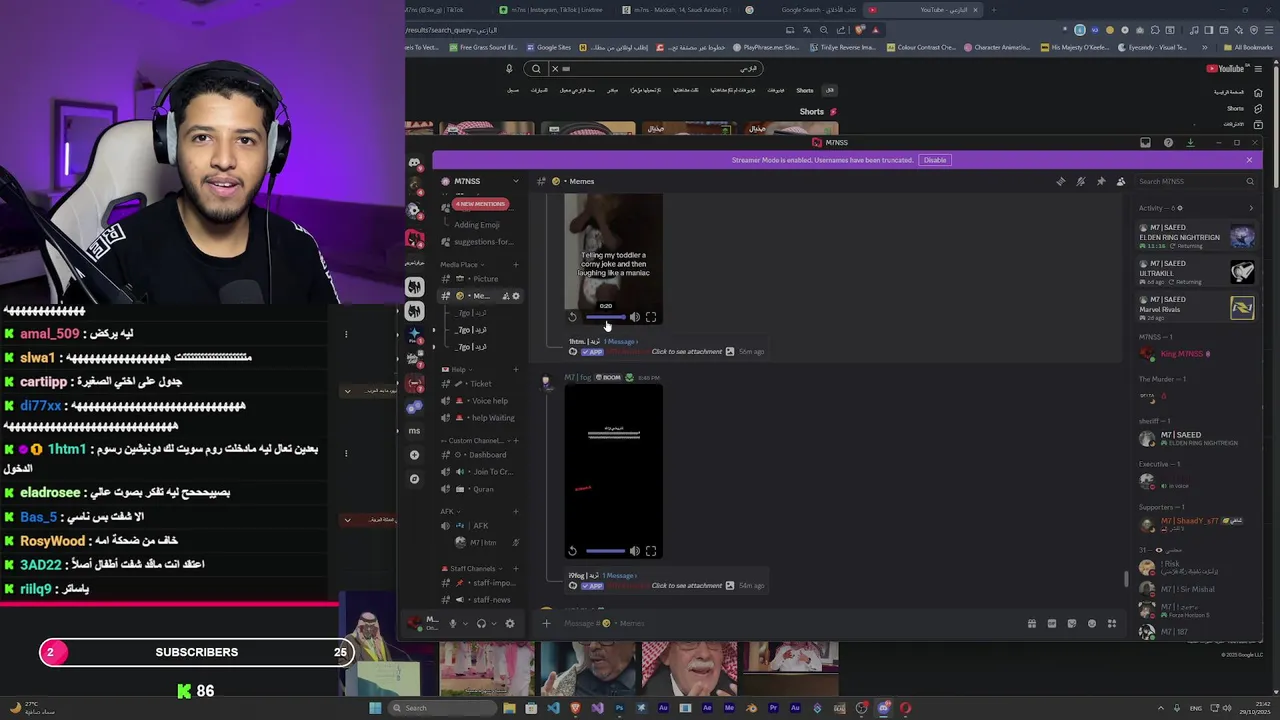Open Discord direct messages home icon
The width and height of the screenshot is (1280, 720).
414,162
